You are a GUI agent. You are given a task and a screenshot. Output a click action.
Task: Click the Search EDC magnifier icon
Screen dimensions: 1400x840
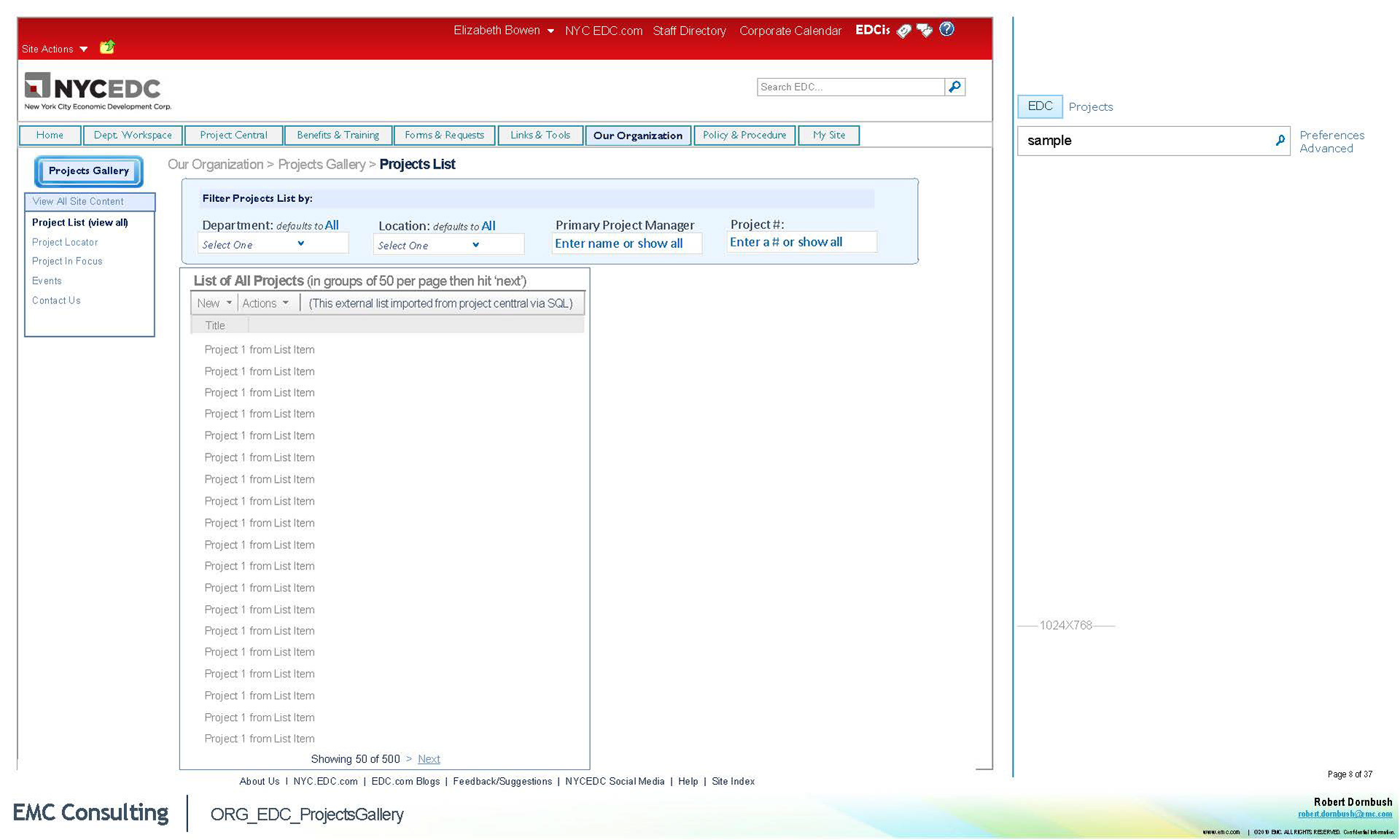[x=954, y=87]
